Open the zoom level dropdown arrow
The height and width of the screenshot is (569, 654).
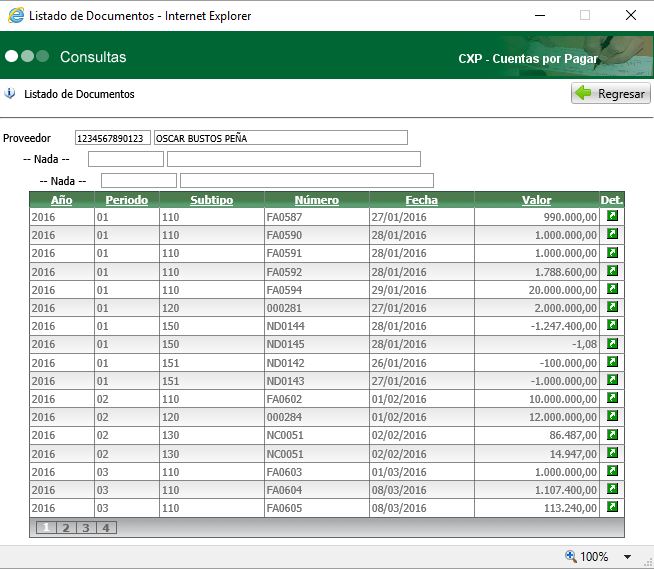coord(628,557)
